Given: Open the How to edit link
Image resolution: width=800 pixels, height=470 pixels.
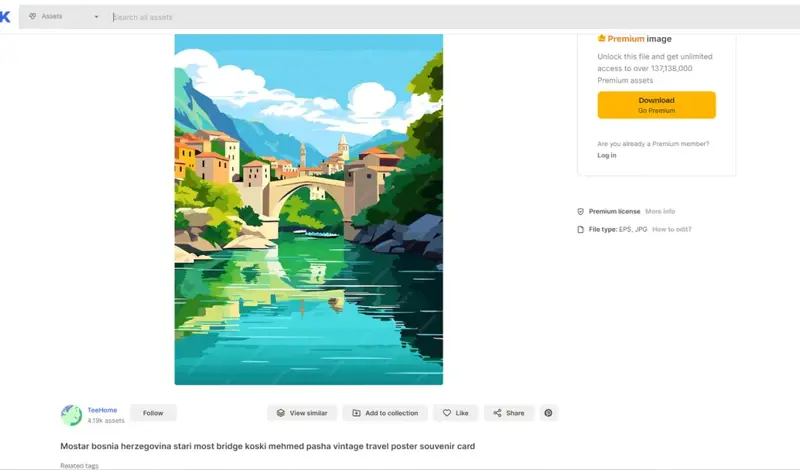Looking at the screenshot, I should tap(671, 230).
